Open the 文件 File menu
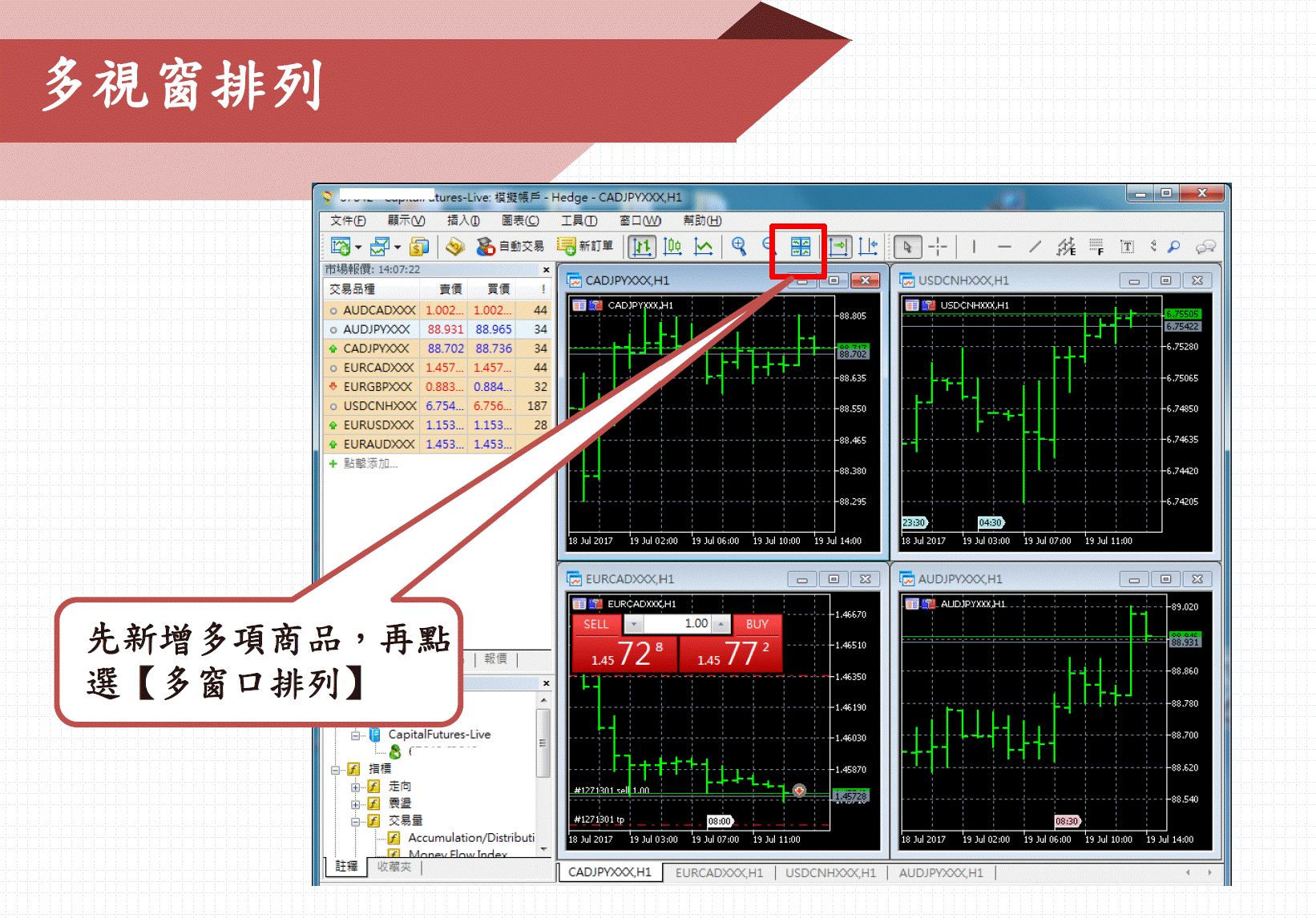The width and height of the screenshot is (1316, 918). 348,220
